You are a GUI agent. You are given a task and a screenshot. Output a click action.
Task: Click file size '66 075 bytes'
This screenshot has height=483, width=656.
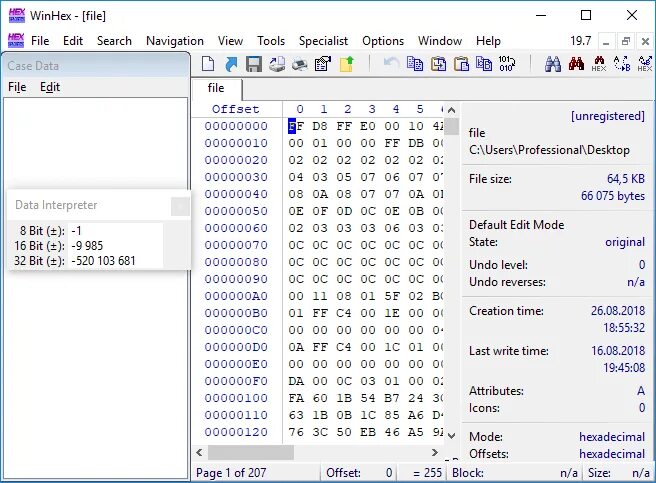(612, 196)
